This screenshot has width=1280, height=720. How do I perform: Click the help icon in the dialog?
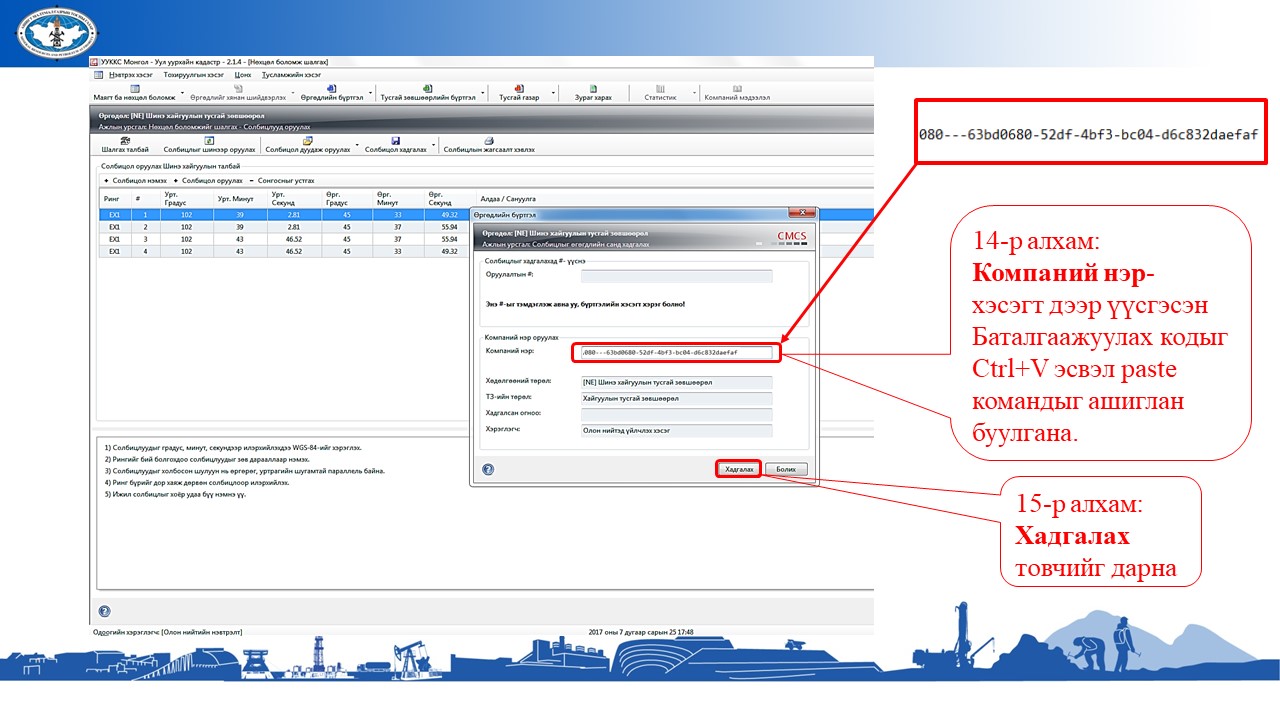(x=487, y=468)
